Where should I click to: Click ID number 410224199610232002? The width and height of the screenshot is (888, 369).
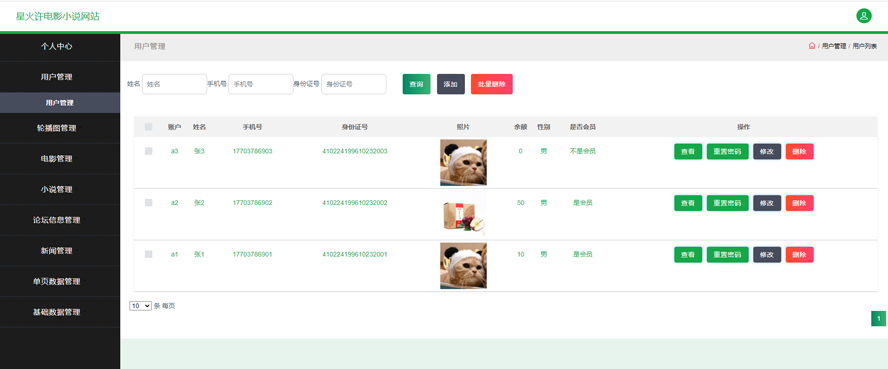[355, 203]
